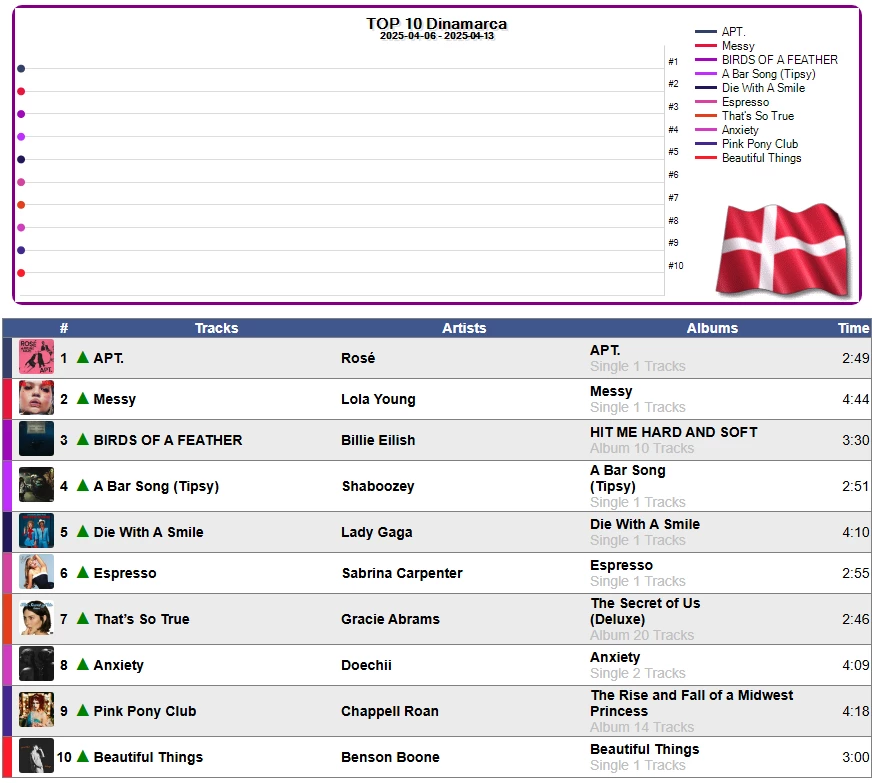This screenshot has height=783, width=872.
Task: Click the TOP 10 Dinamarca chart title
Action: [x=437, y=24]
